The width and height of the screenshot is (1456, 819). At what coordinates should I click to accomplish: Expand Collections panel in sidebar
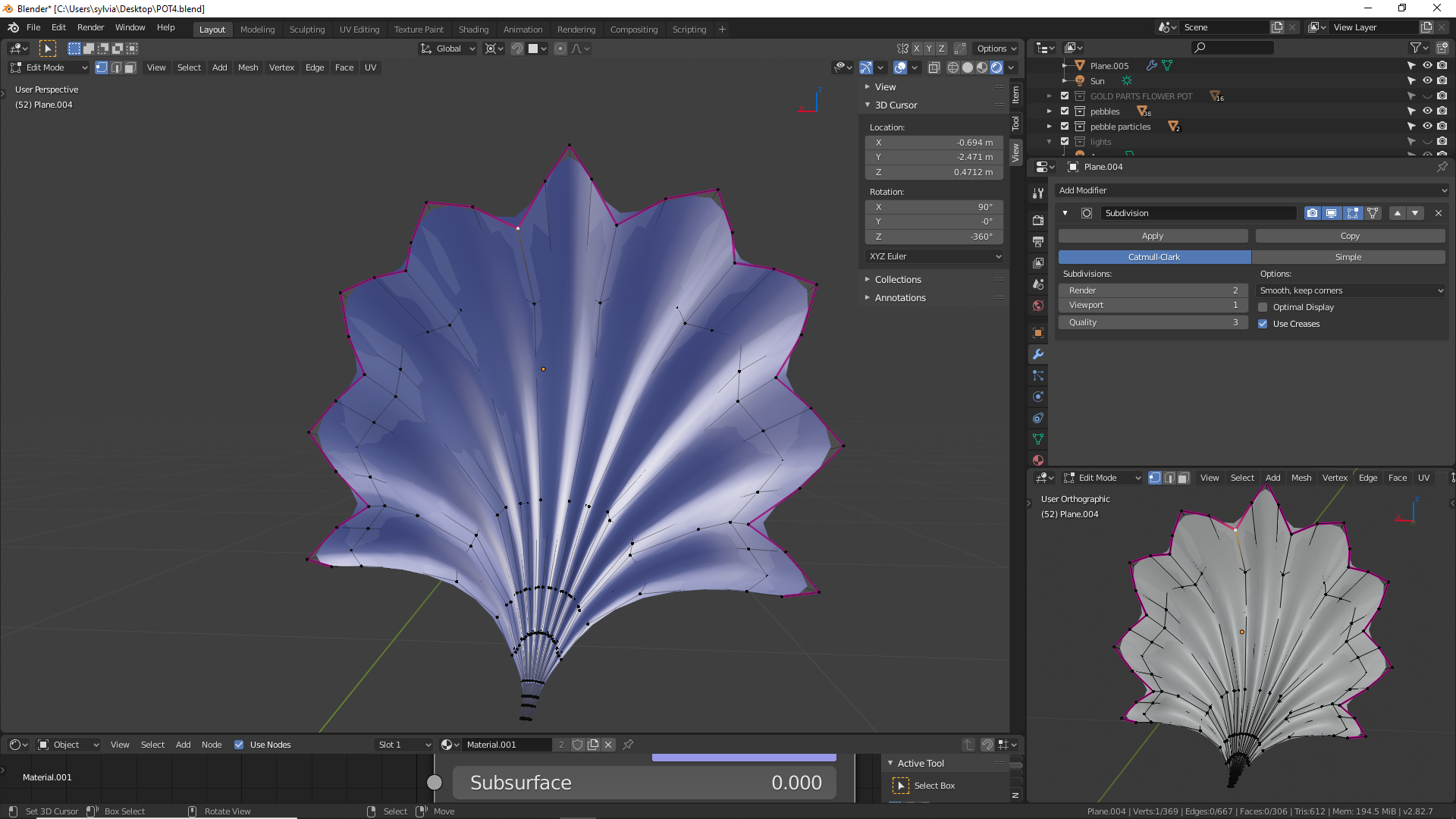coord(898,280)
